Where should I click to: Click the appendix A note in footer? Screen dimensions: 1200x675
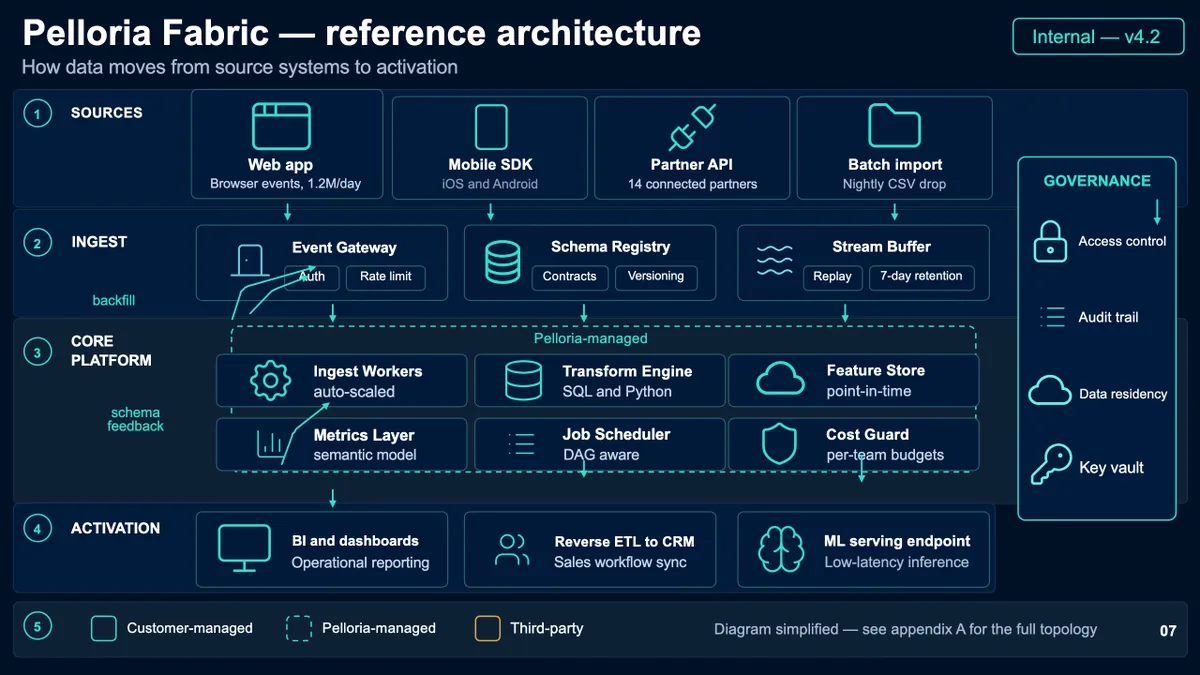point(905,629)
